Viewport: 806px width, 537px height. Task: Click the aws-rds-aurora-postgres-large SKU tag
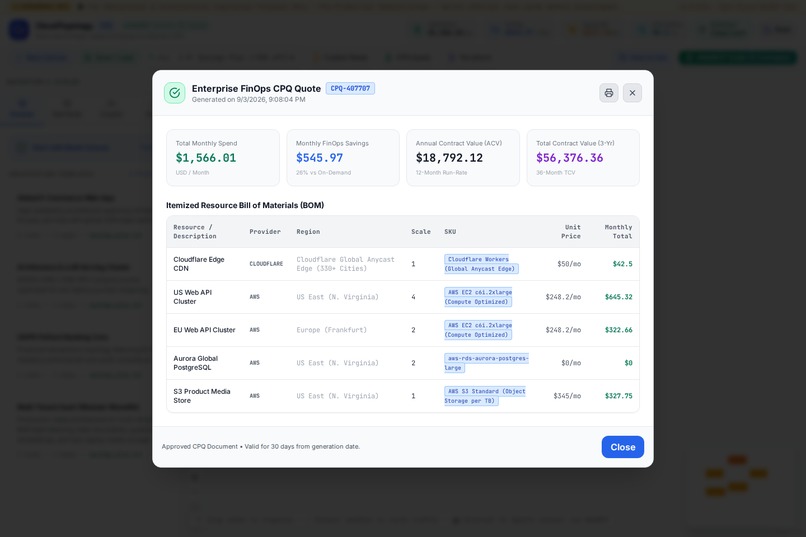[486, 363]
